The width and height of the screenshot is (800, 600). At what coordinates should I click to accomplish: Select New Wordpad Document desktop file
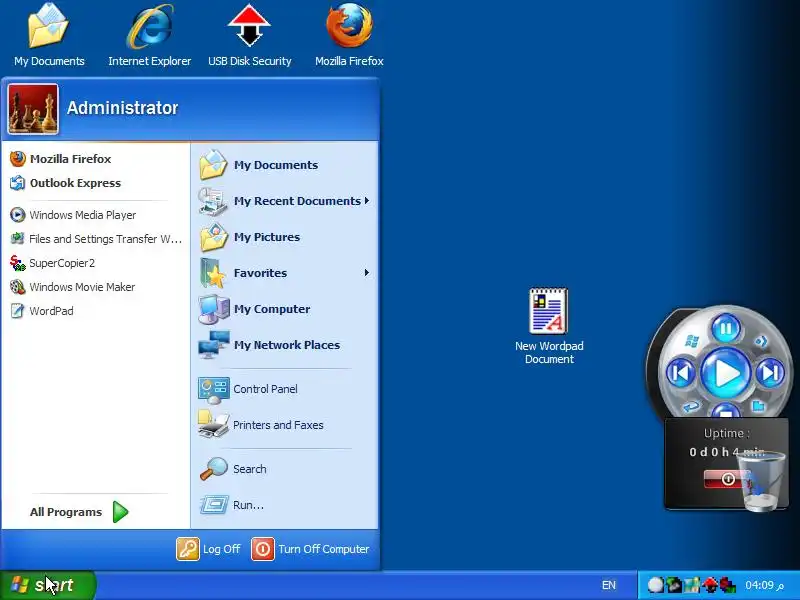point(549,327)
